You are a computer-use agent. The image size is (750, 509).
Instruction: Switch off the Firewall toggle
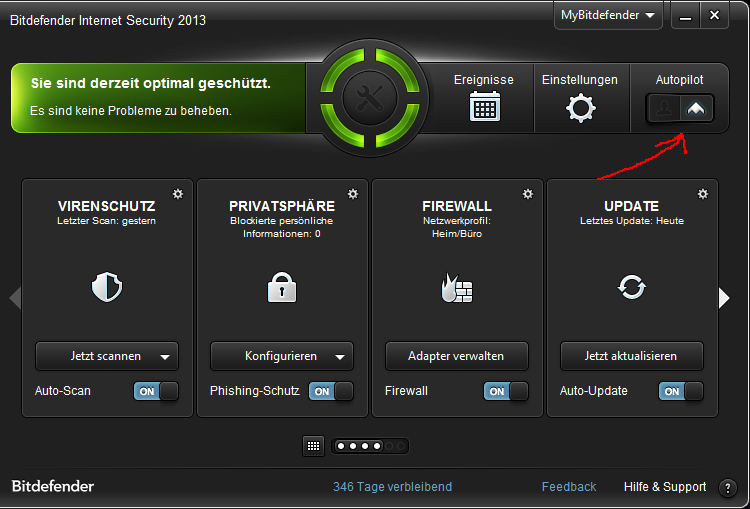506,391
